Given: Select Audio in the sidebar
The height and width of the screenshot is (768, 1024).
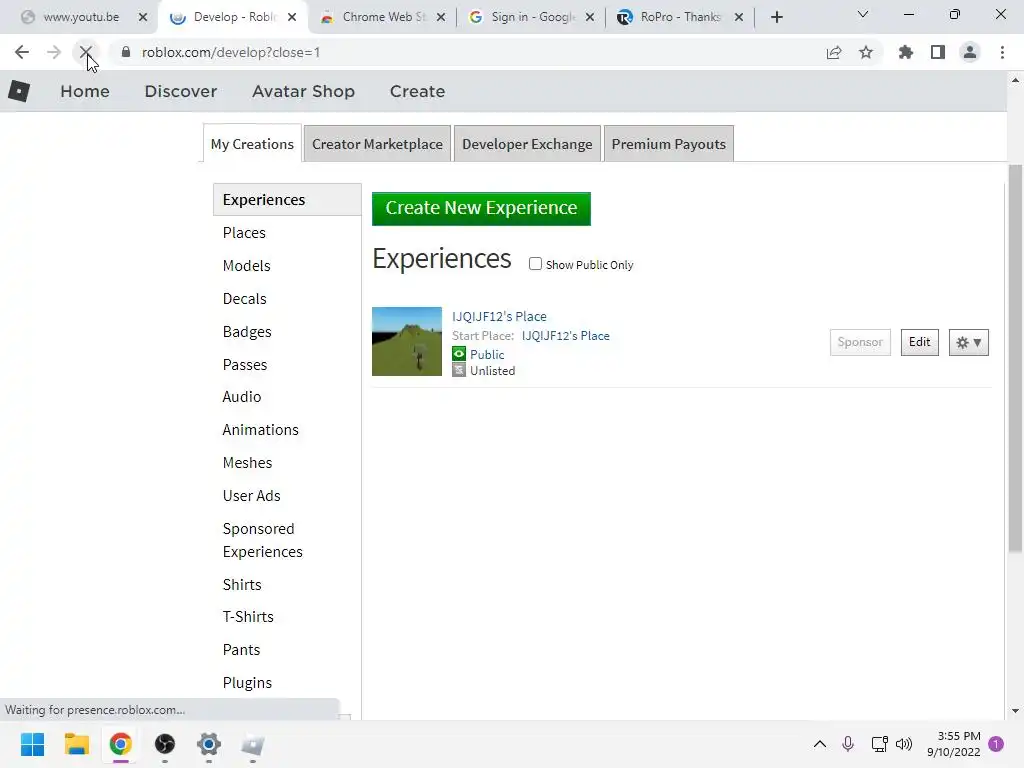Looking at the screenshot, I should pos(242,396).
